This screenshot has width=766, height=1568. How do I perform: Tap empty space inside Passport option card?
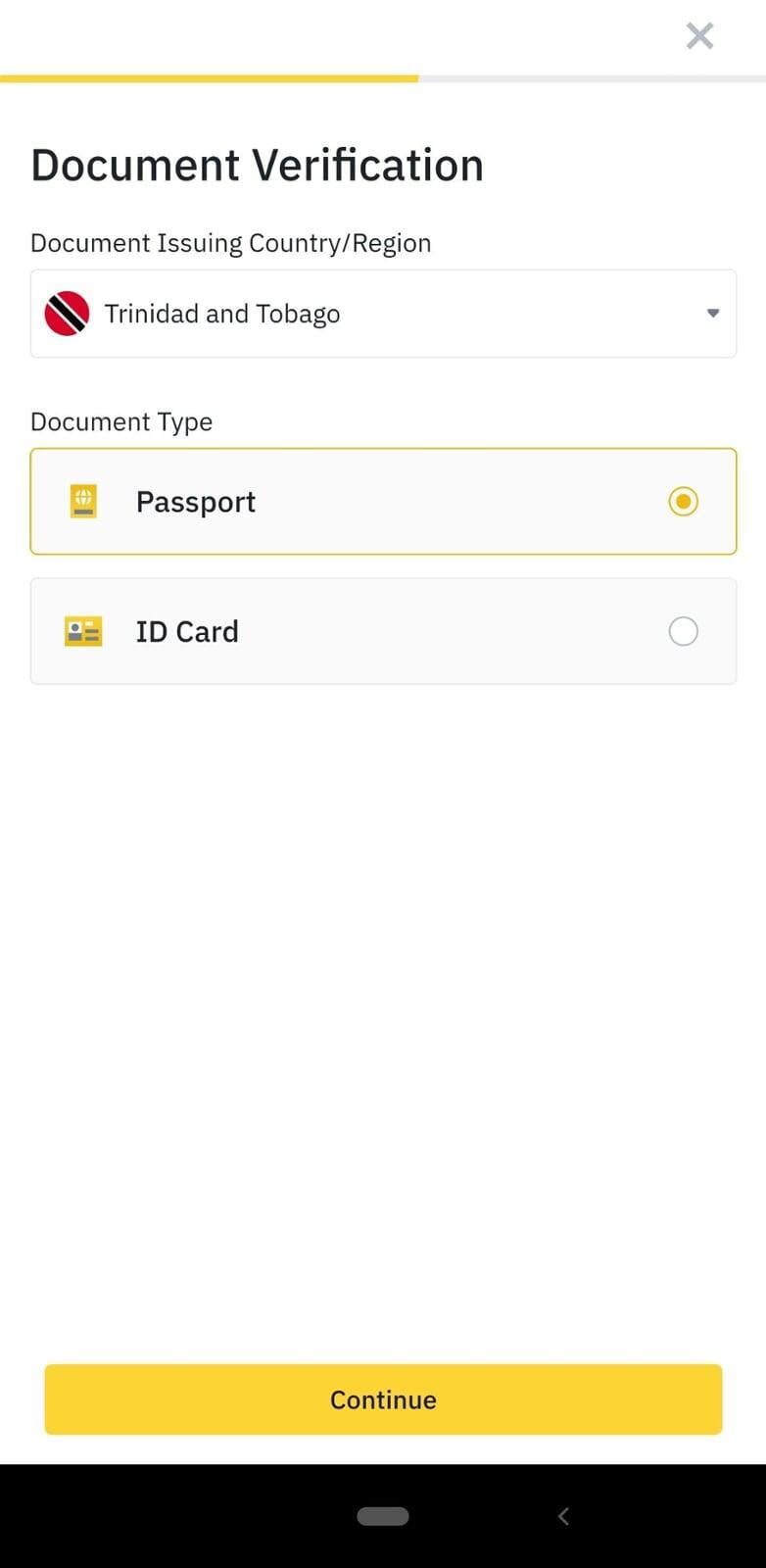[460, 502]
